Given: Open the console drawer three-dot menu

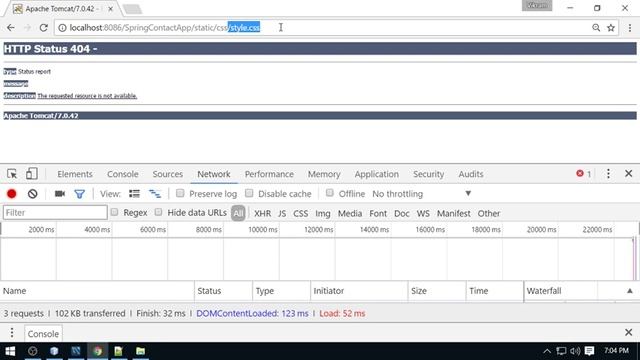Looking at the screenshot, I should [12, 333].
